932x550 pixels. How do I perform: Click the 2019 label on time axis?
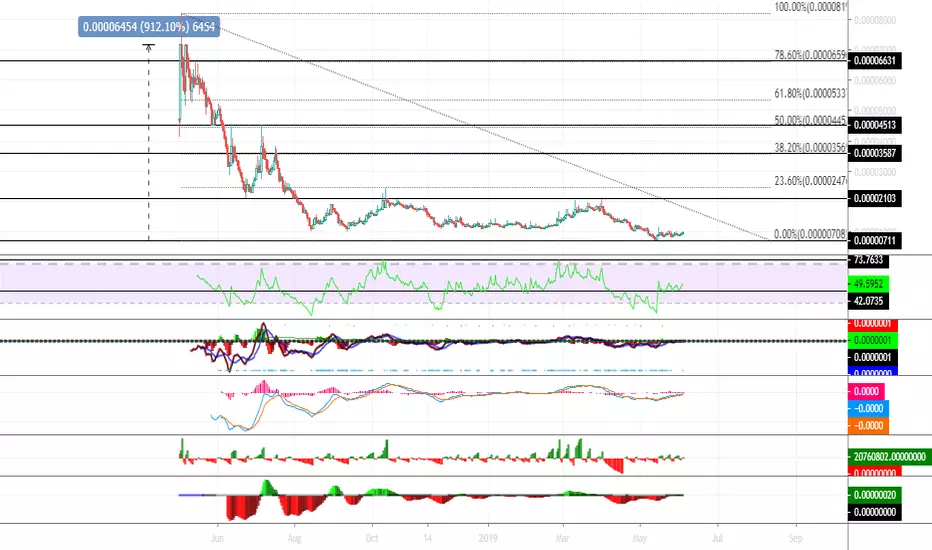[489, 538]
